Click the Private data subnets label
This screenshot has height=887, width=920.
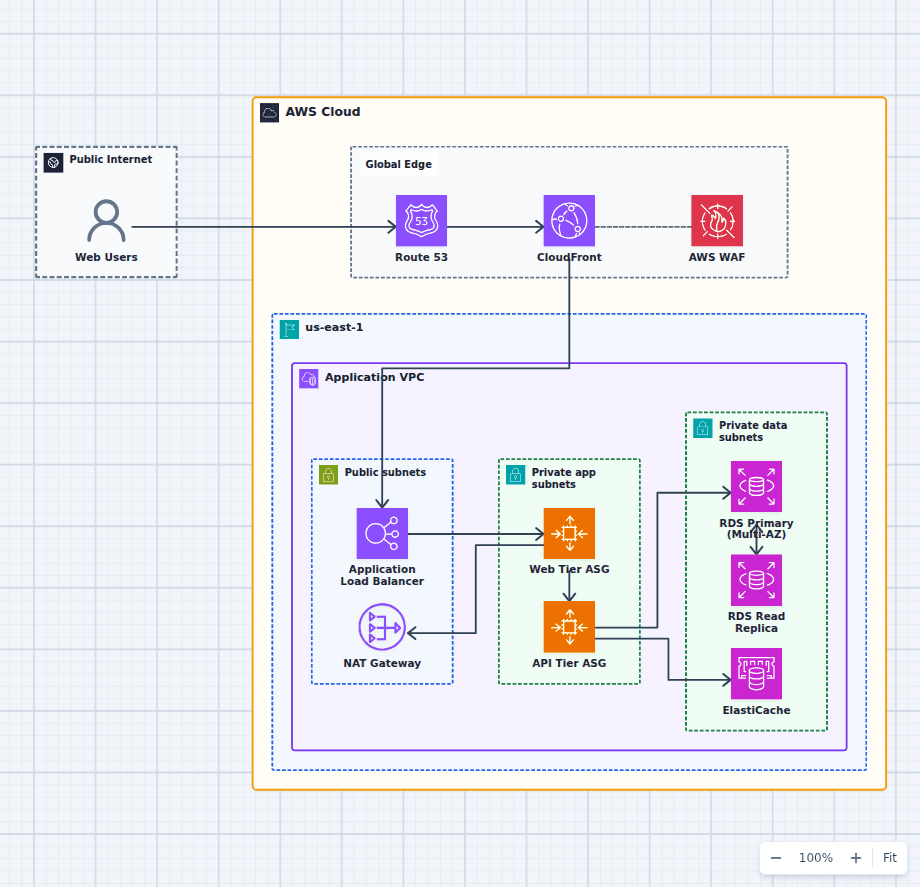[753, 431]
